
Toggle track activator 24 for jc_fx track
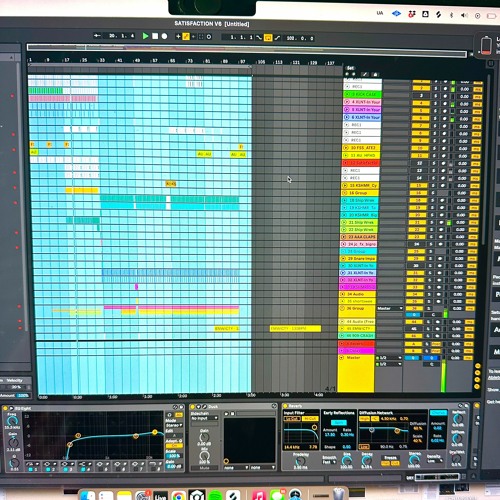[x=417, y=244]
